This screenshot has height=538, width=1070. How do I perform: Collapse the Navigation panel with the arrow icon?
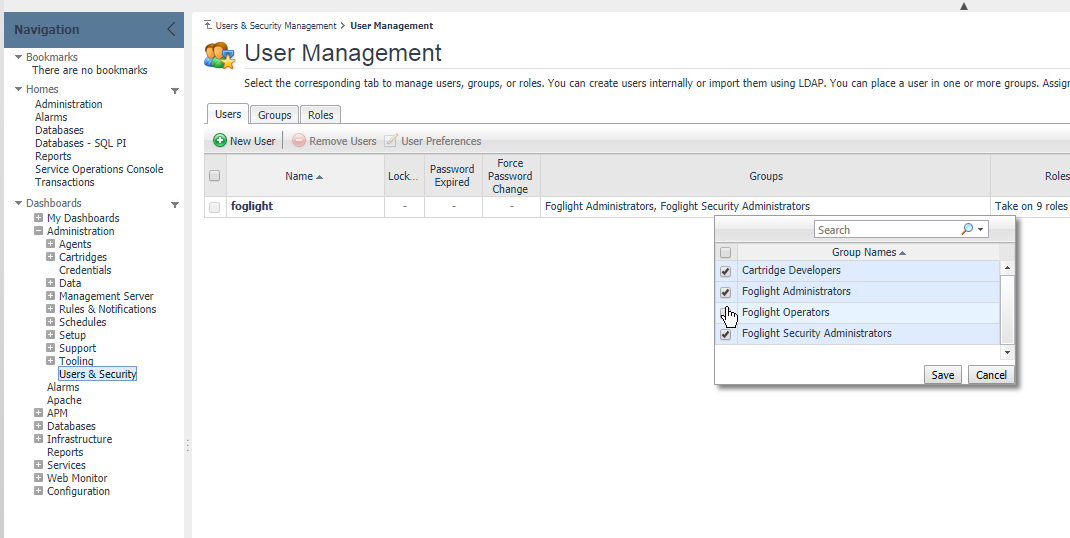(x=171, y=30)
